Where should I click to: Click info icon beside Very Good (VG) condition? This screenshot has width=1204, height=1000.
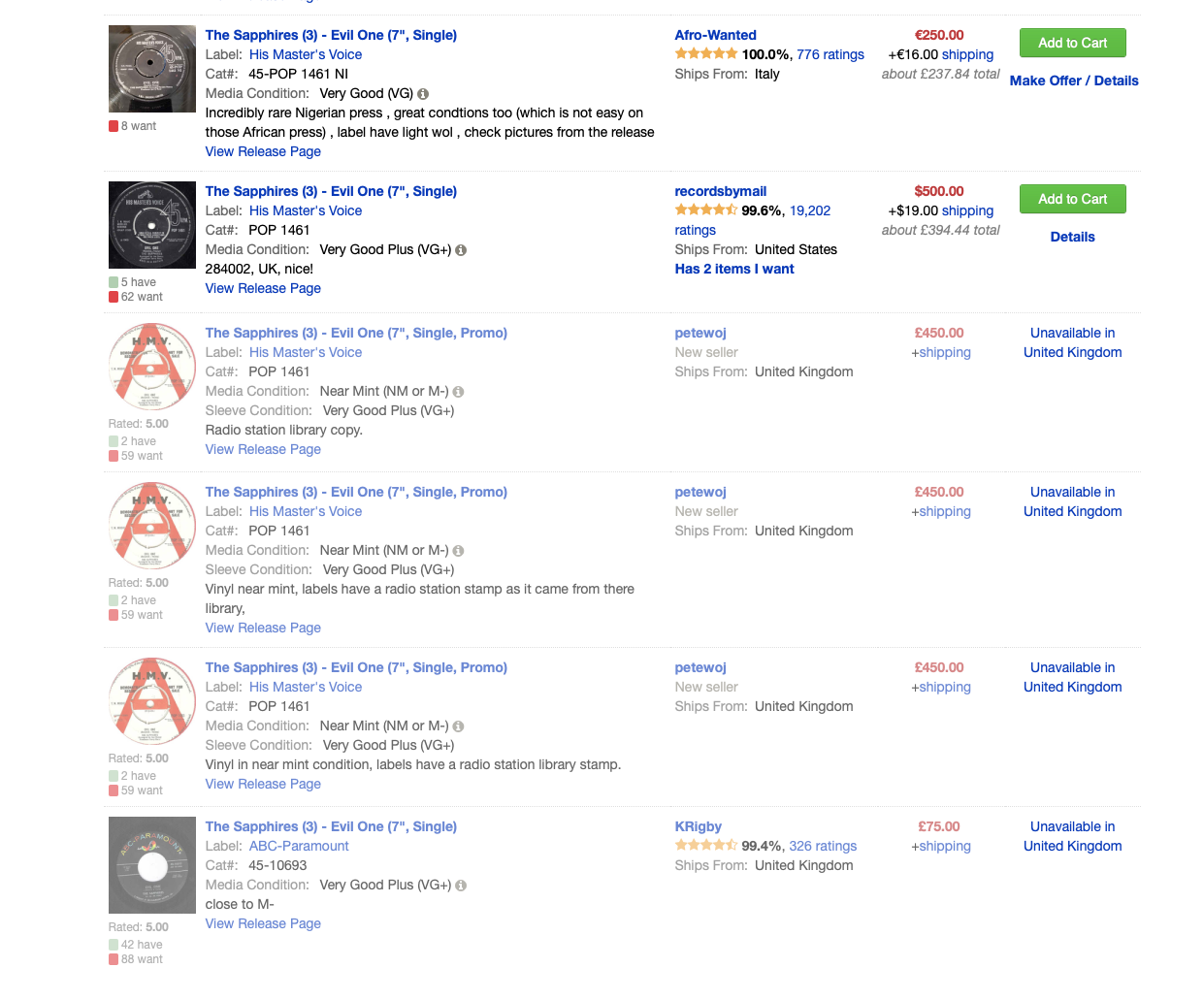click(x=423, y=94)
